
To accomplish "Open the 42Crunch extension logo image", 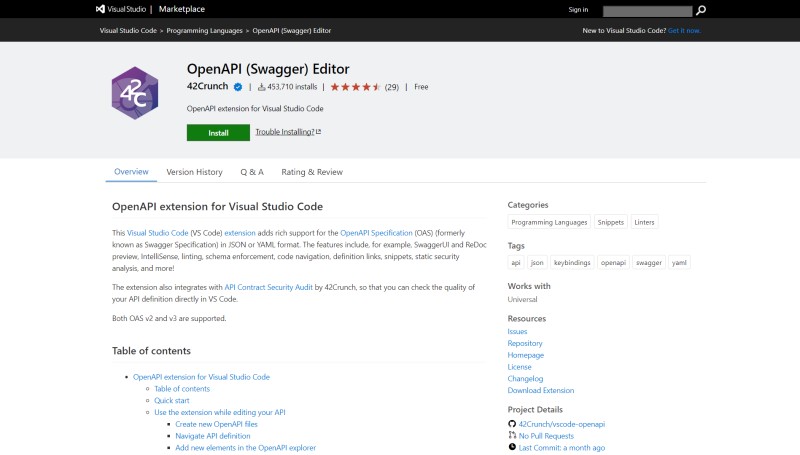I will tap(135, 93).
